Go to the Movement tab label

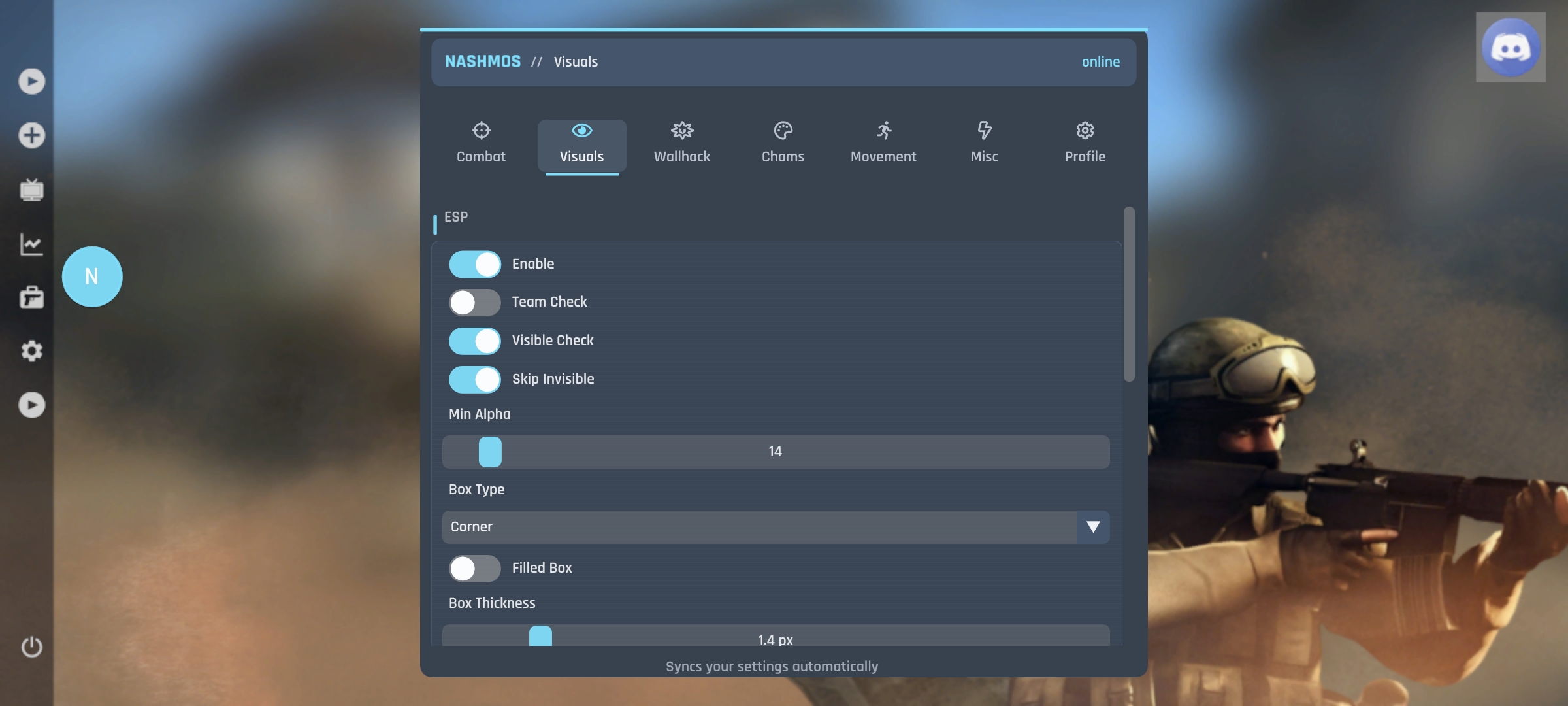coord(883,157)
